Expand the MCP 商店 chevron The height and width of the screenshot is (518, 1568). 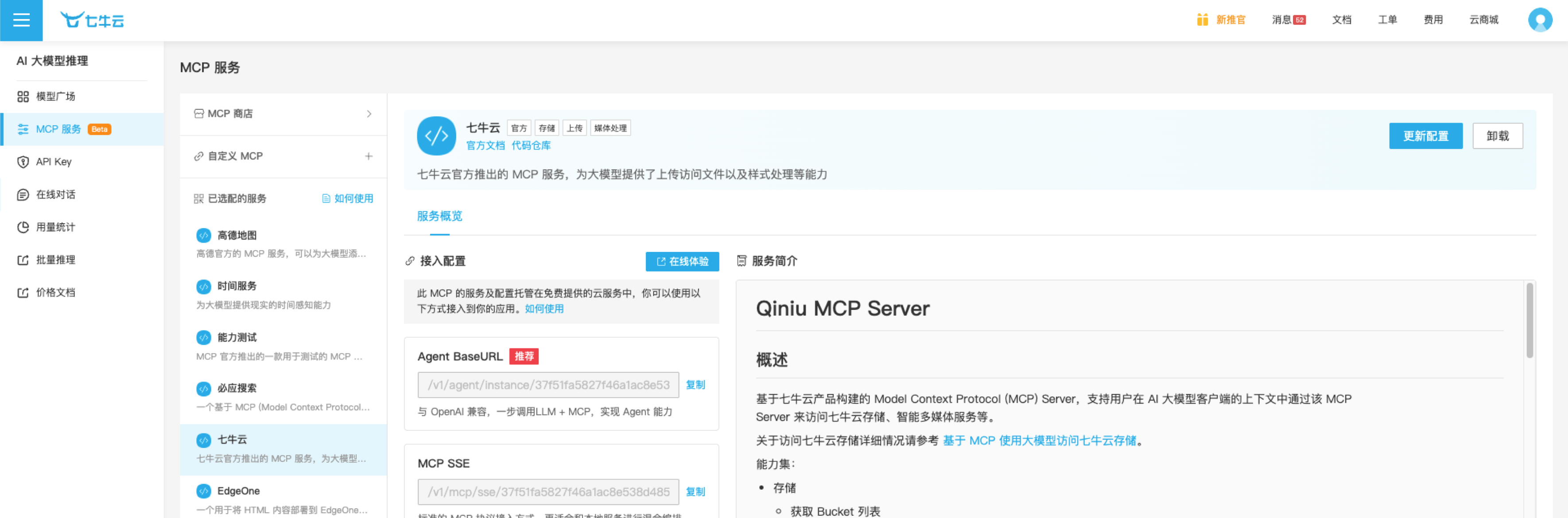click(x=369, y=114)
